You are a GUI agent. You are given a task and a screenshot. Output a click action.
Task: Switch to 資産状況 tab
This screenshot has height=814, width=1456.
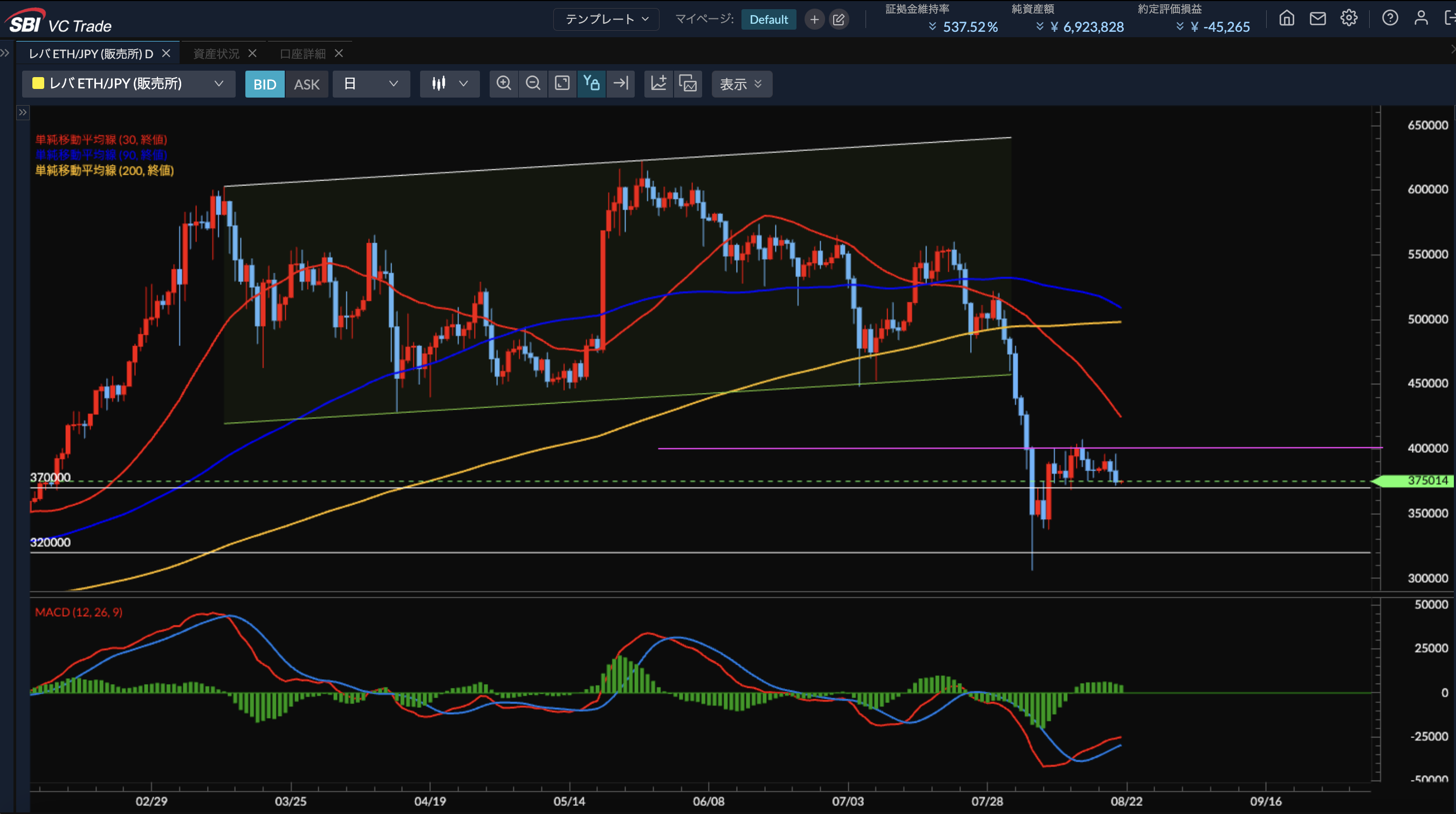[216, 54]
